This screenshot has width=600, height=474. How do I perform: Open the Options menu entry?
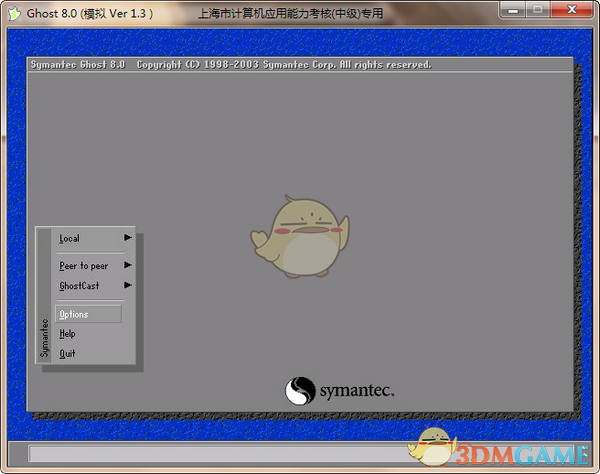75,314
